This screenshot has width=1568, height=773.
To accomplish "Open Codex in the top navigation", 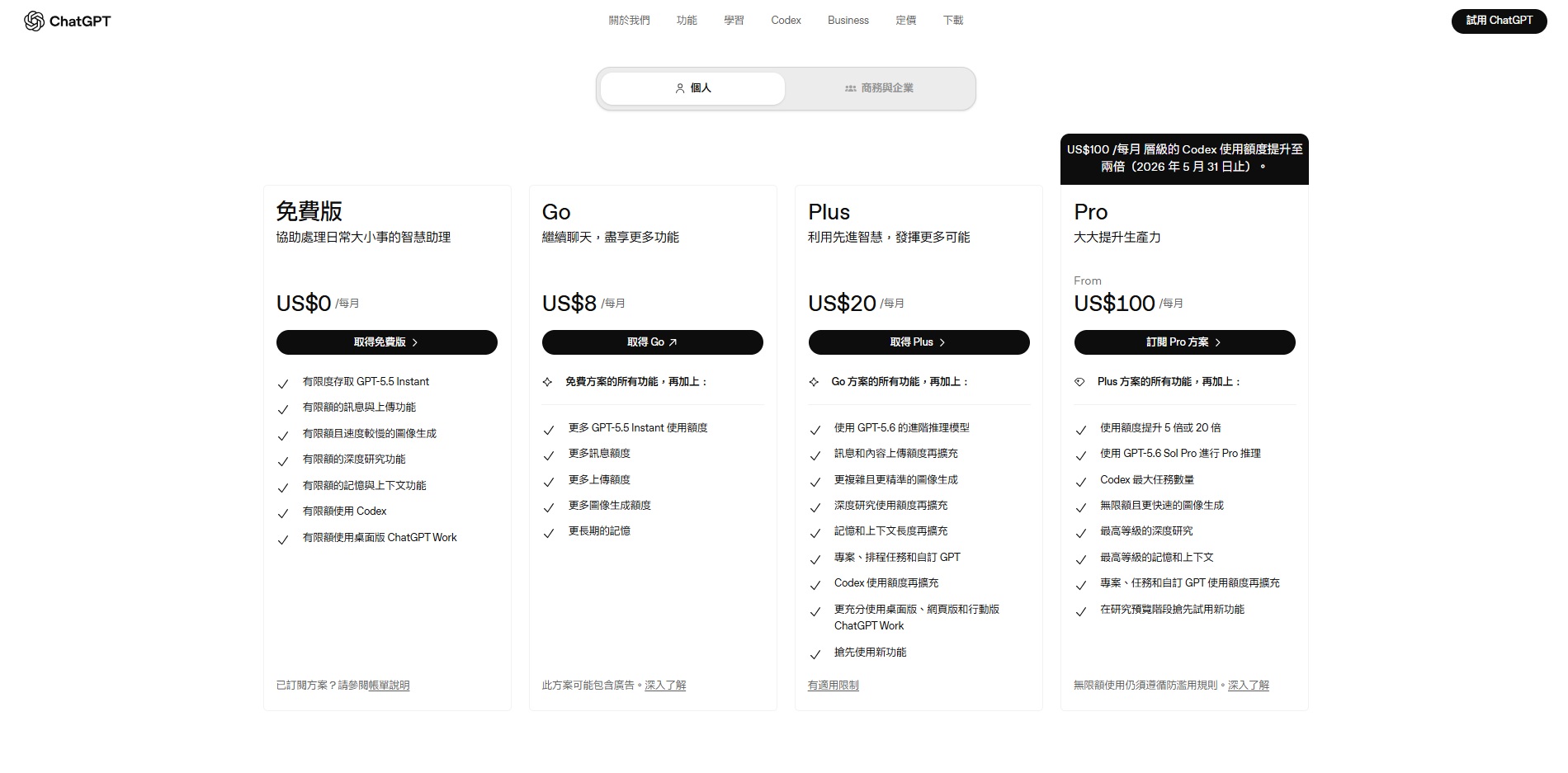I will [786, 21].
